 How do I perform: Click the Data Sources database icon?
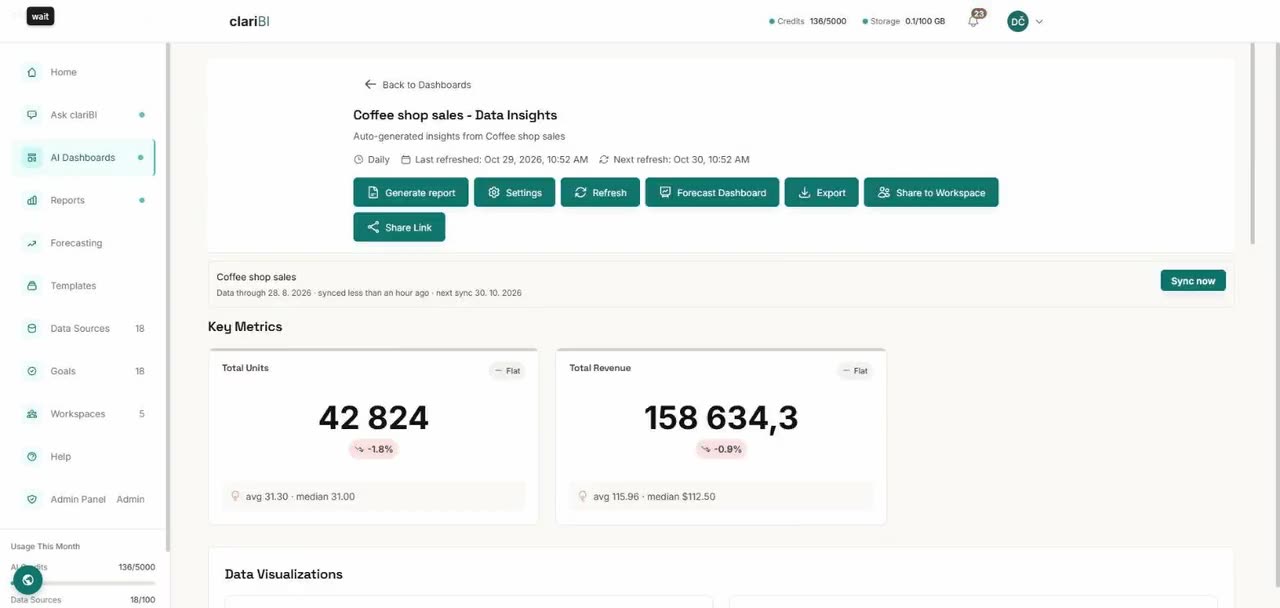(x=32, y=328)
